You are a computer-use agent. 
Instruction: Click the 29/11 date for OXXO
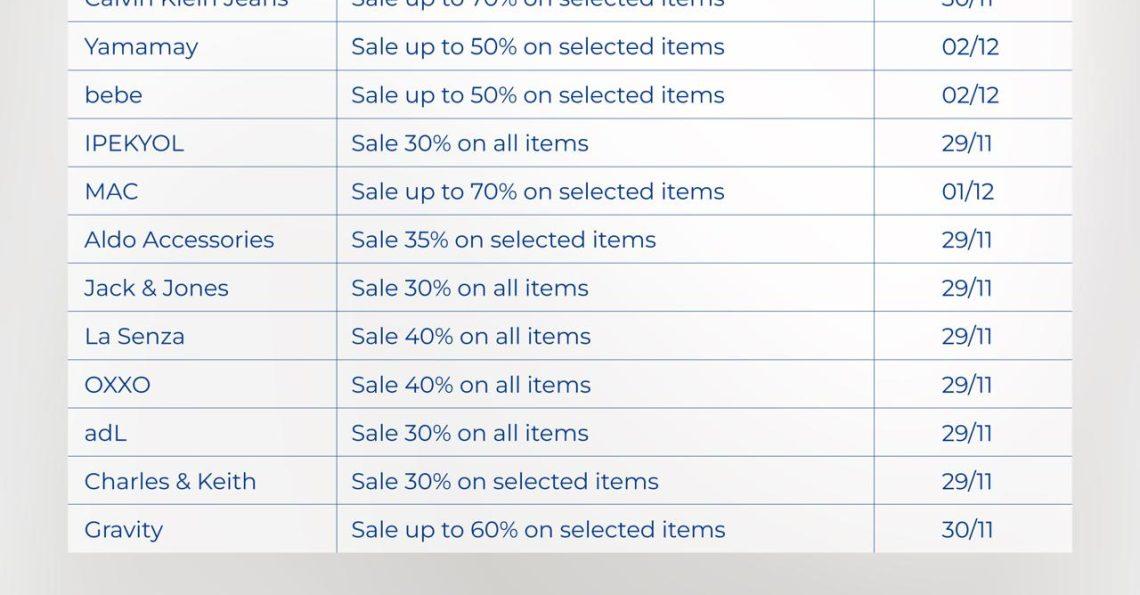click(x=967, y=385)
